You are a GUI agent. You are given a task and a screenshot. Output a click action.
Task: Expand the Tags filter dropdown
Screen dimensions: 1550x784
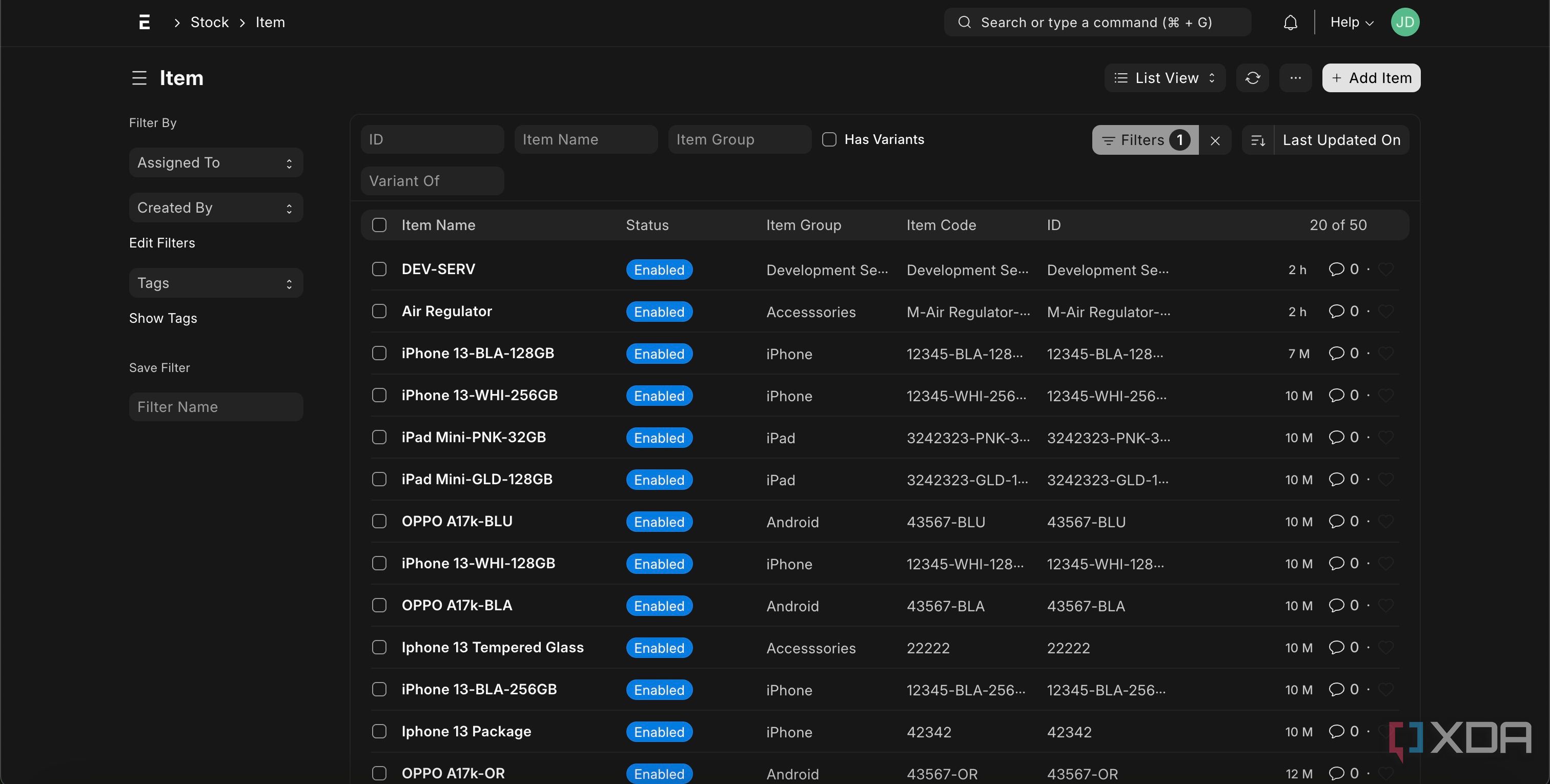pyautogui.click(x=215, y=283)
